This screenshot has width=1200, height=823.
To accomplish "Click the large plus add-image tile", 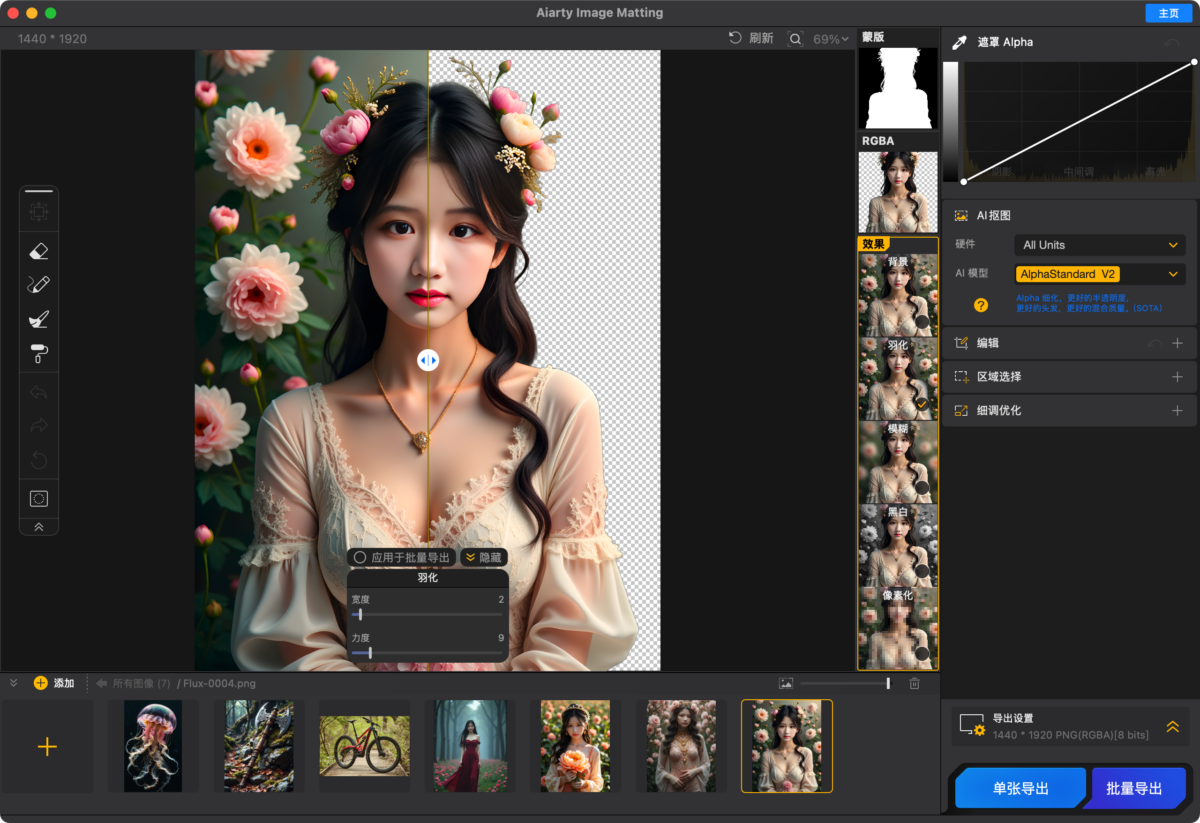I will point(47,746).
